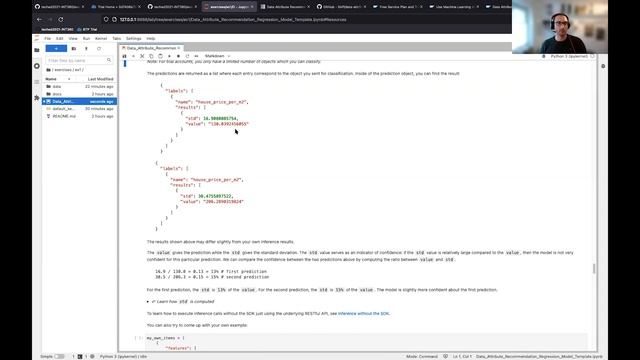Create a new folder in the file browser

tap(74, 49)
